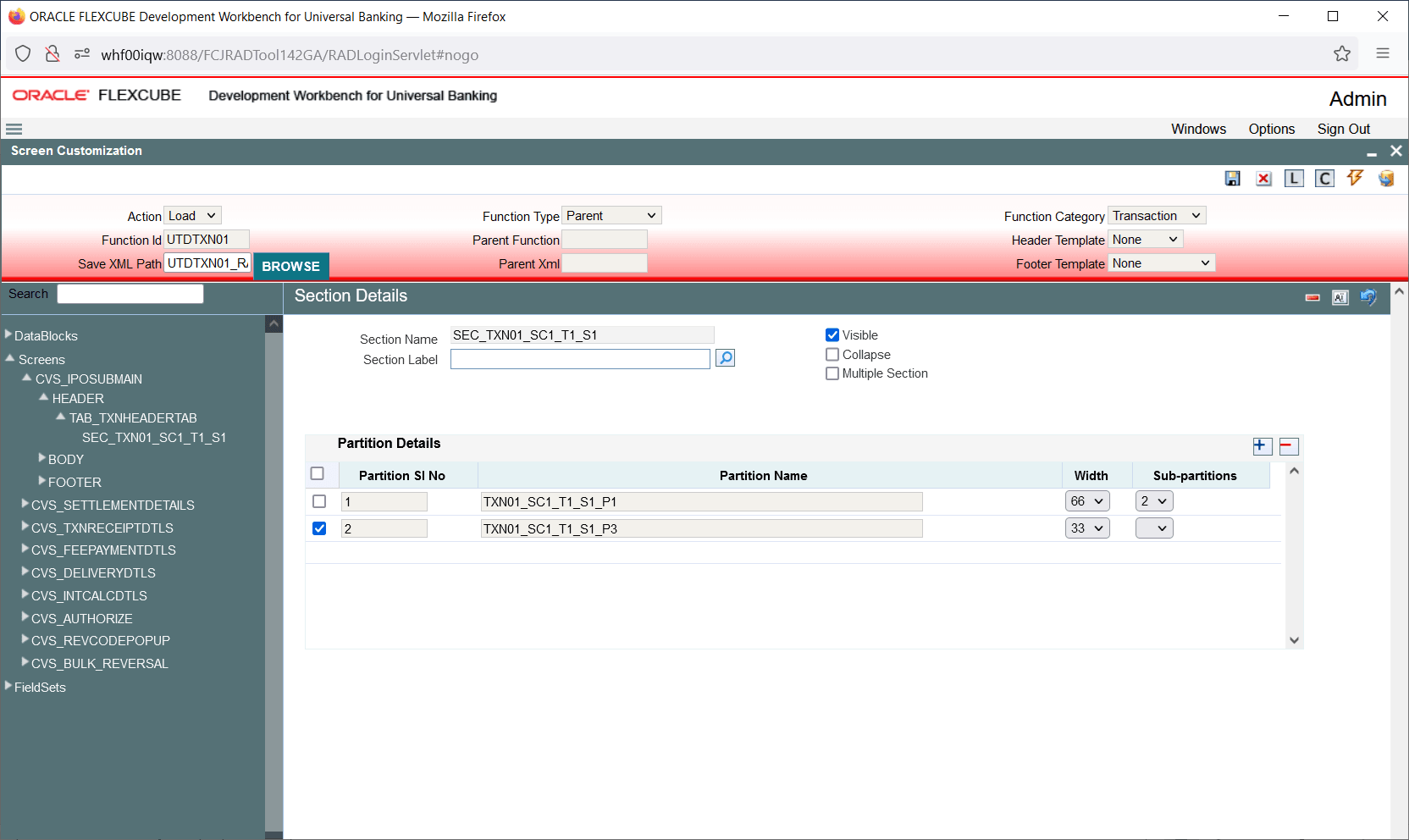This screenshot has height=840, width=1409.
Task: Select the CVS_SETTLEMENTDETAILS tree item
Action: pyautogui.click(x=113, y=506)
